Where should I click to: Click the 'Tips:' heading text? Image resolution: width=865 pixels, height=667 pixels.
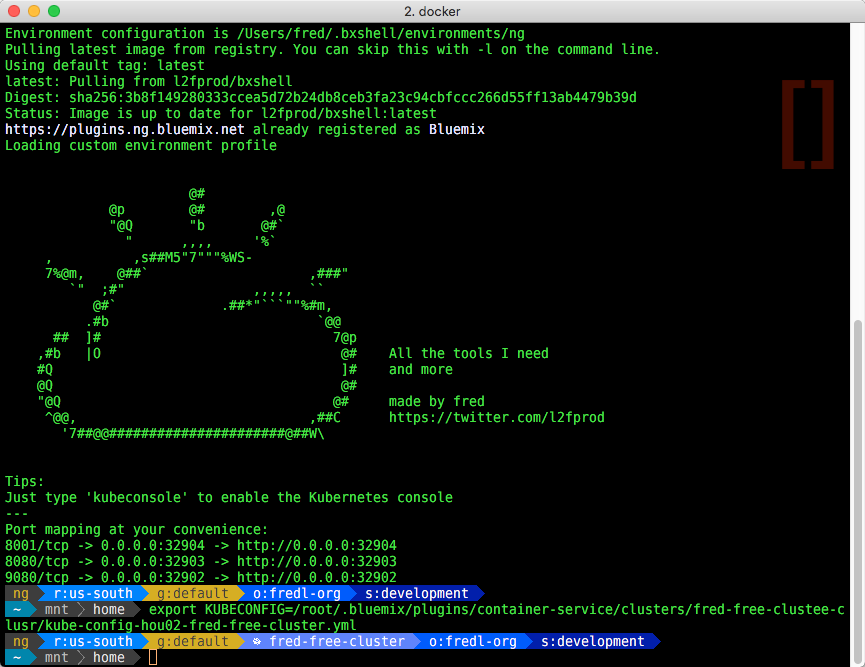point(24,481)
